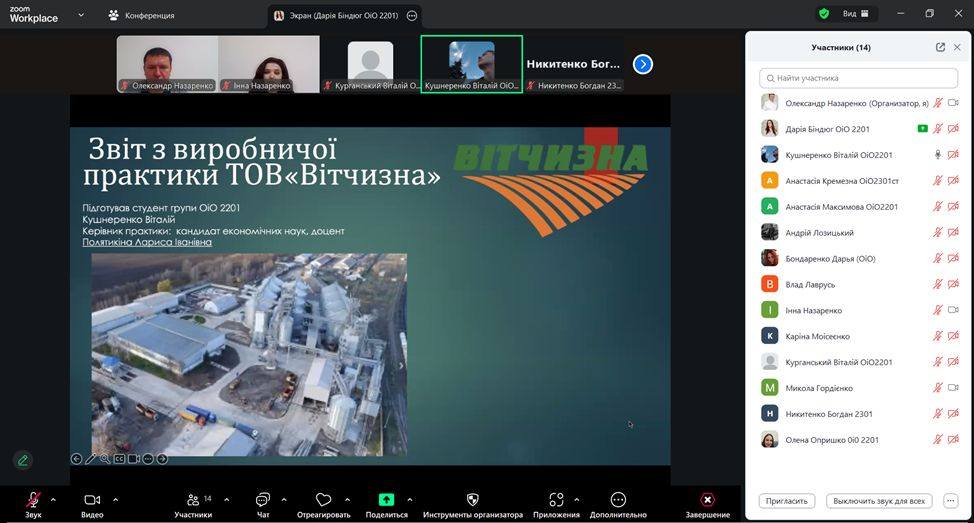
Task: Select participant Андрій Лозицький
Action: pyautogui.click(x=860, y=233)
